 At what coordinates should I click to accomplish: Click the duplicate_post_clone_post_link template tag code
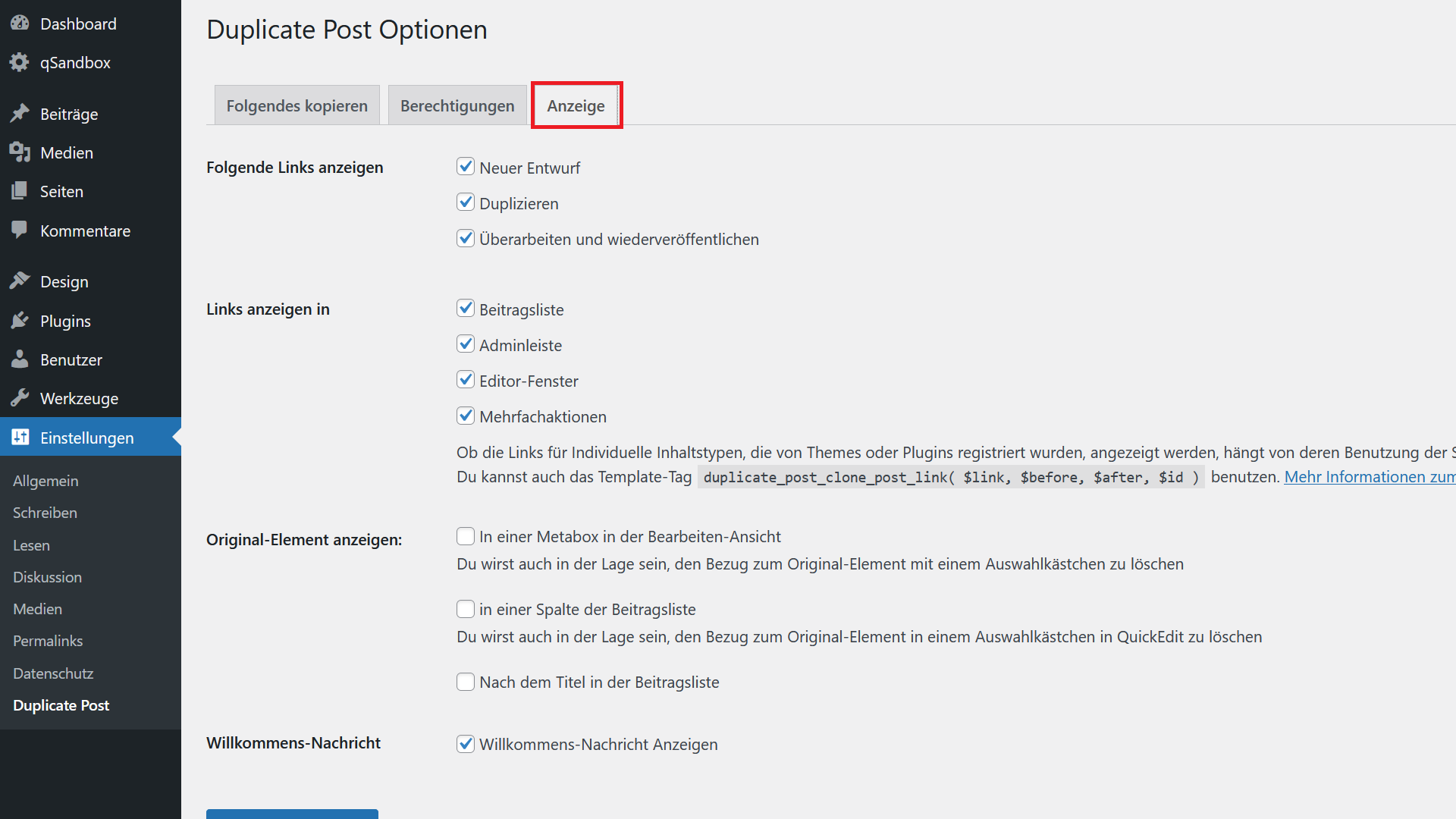click(951, 477)
